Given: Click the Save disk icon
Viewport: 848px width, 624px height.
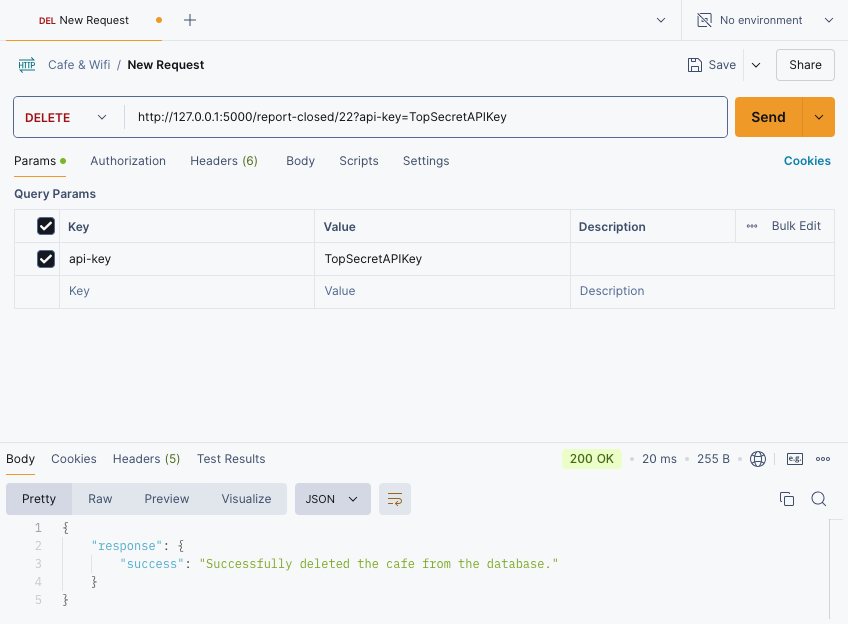Looking at the screenshot, I should pyautogui.click(x=694, y=65).
